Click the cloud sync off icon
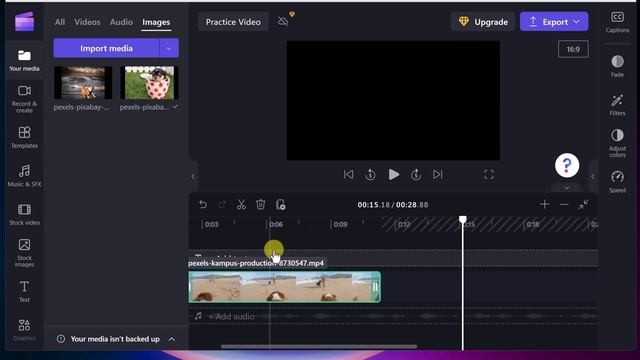640x360 pixels. pyautogui.click(x=283, y=21)
